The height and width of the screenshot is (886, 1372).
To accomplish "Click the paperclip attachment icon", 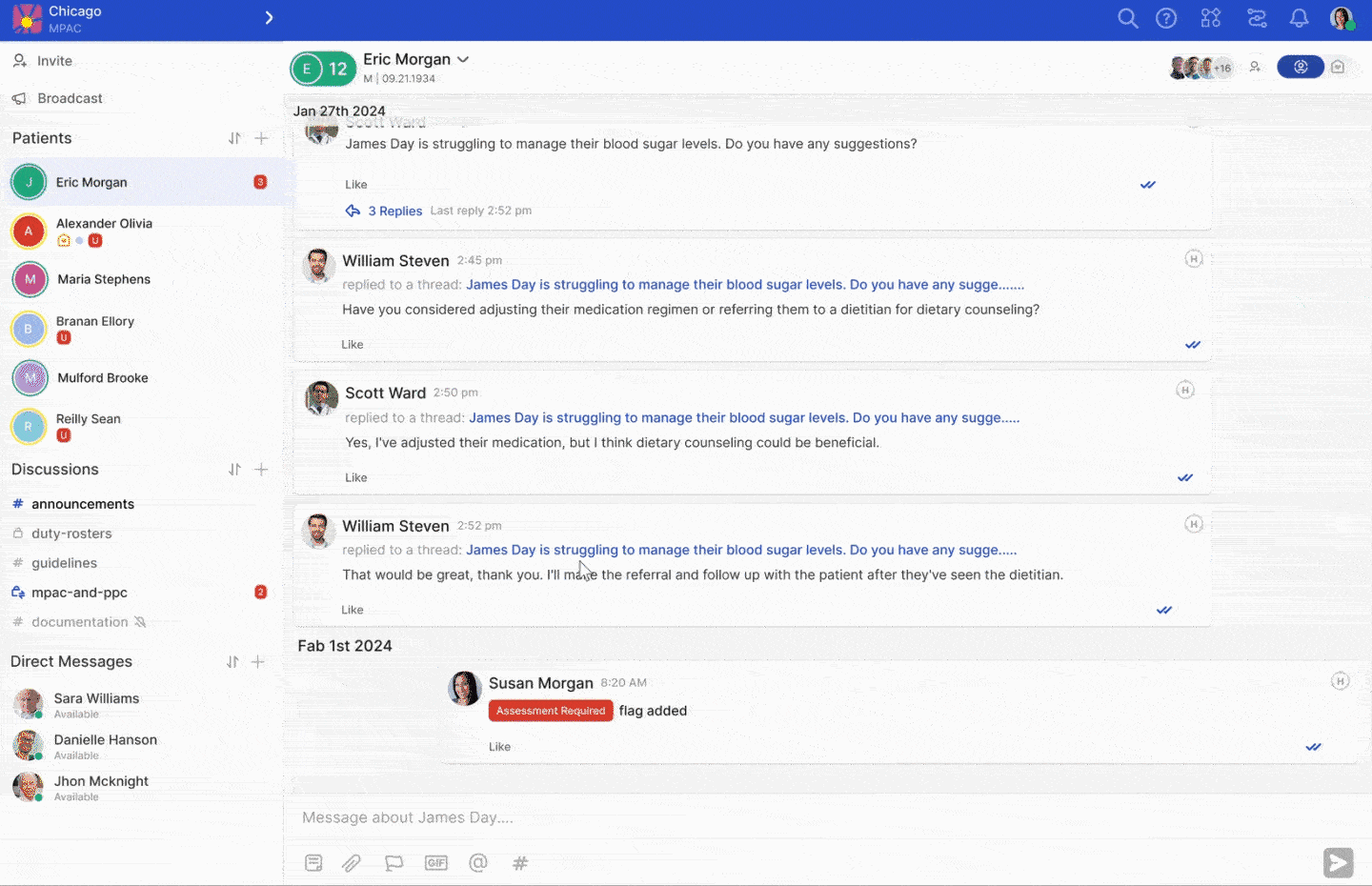I will pos(352,863).
